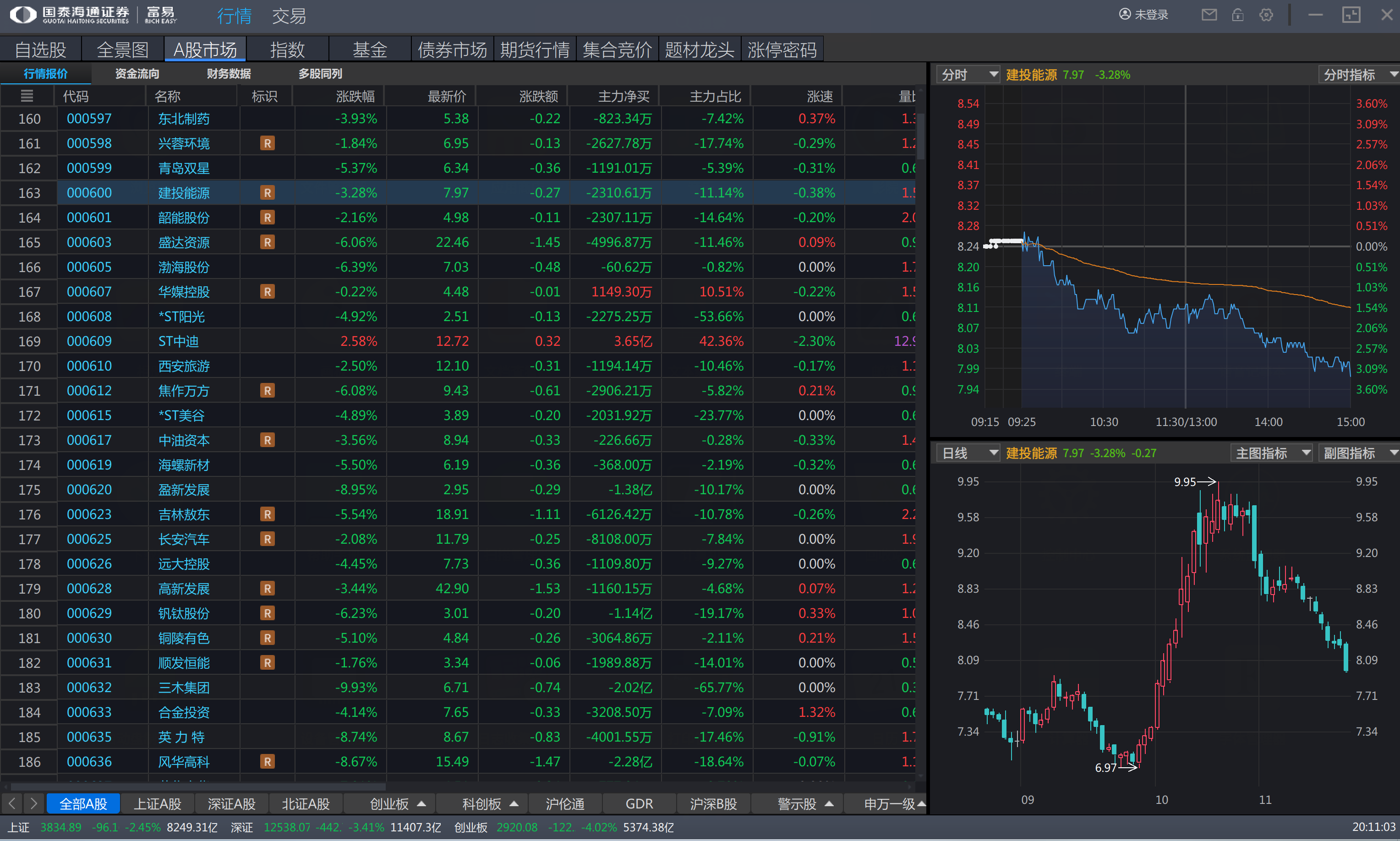Expand the 警示股 bottom tab menu
This screenshot has height=841, width=1400.
[829, 803]
